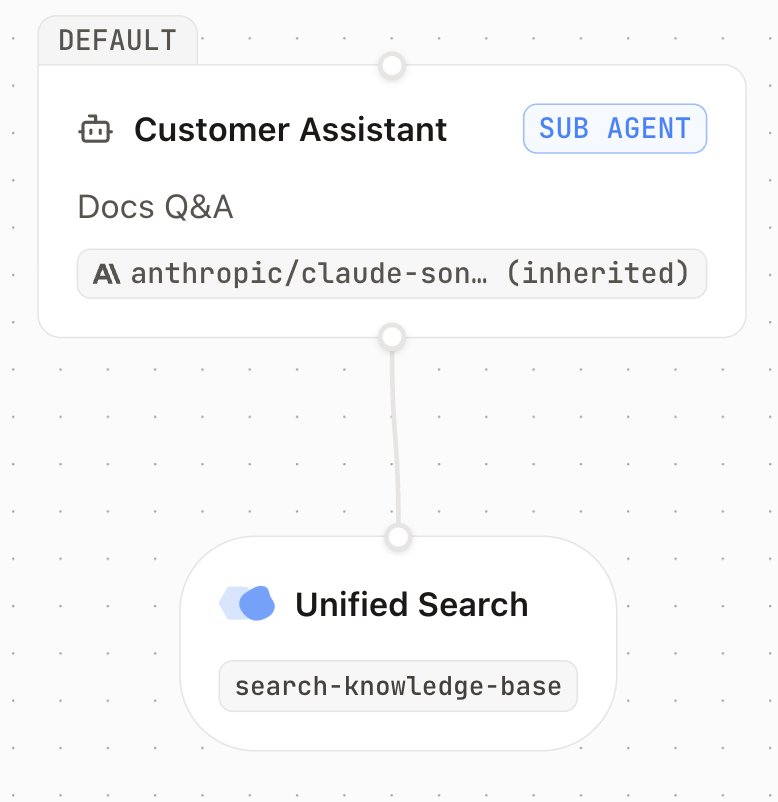The image size is (778, 802).
Task: Click the robot icon beside Customer Assistant
Action: 96,129
